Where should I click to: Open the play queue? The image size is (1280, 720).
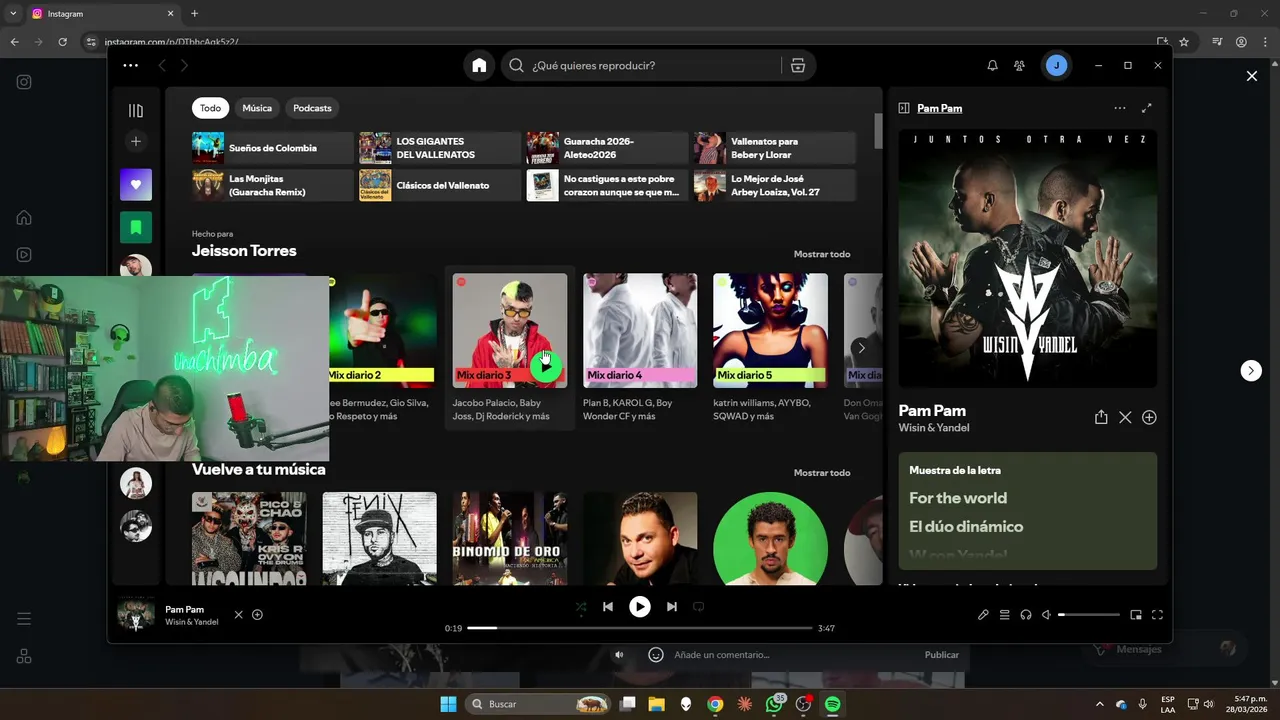[x=1005, y=615]
